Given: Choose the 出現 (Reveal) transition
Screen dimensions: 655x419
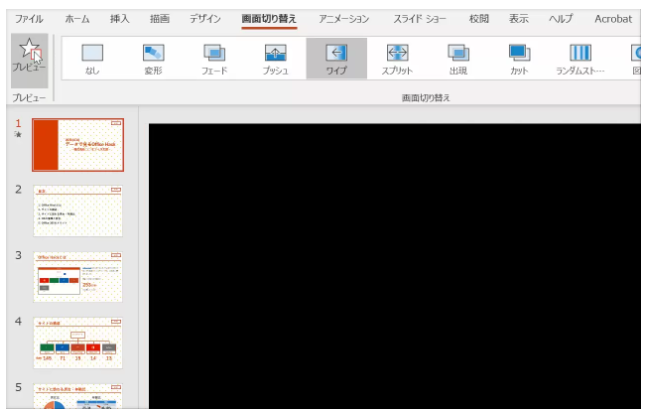Looking at the screenshot, I should click(x=458, y=59).
